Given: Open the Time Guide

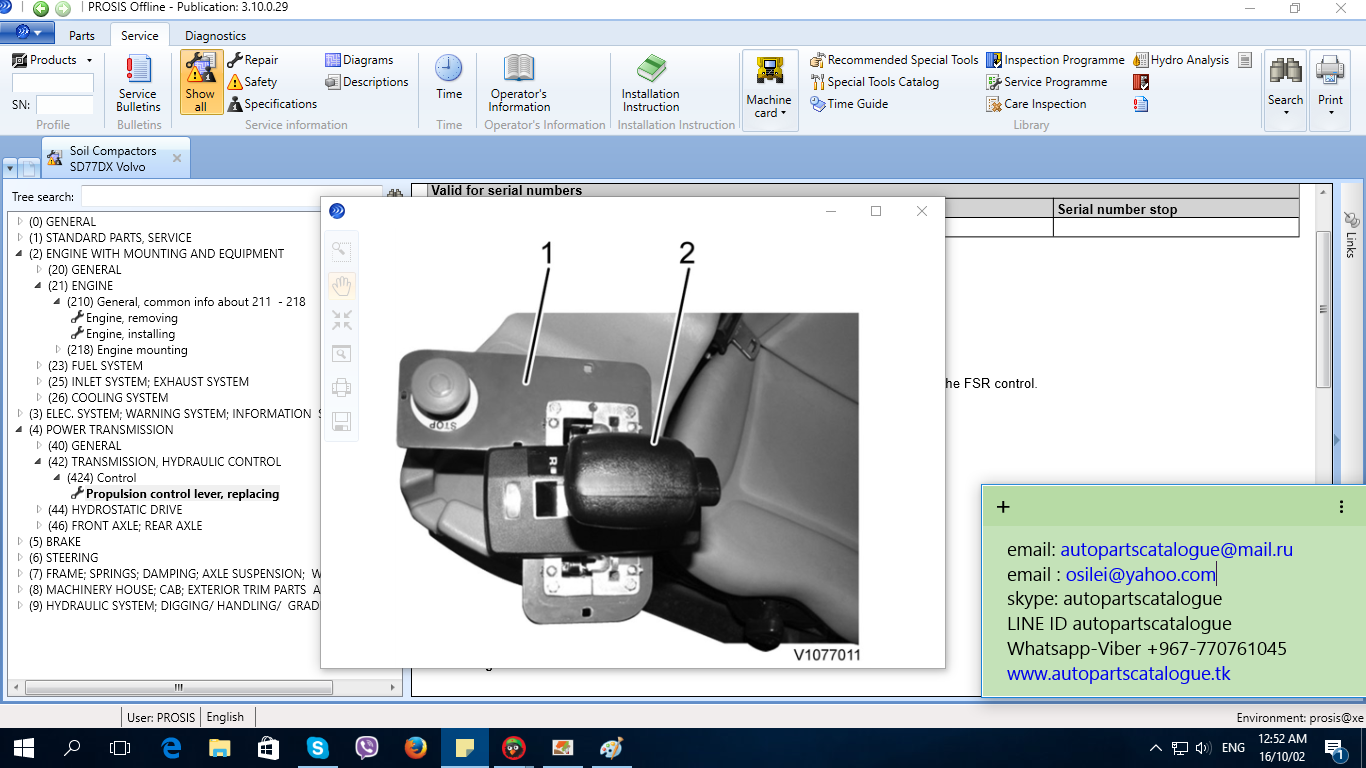Looking at the screenshot, I should pyautogui.click(x=849, y=104).
